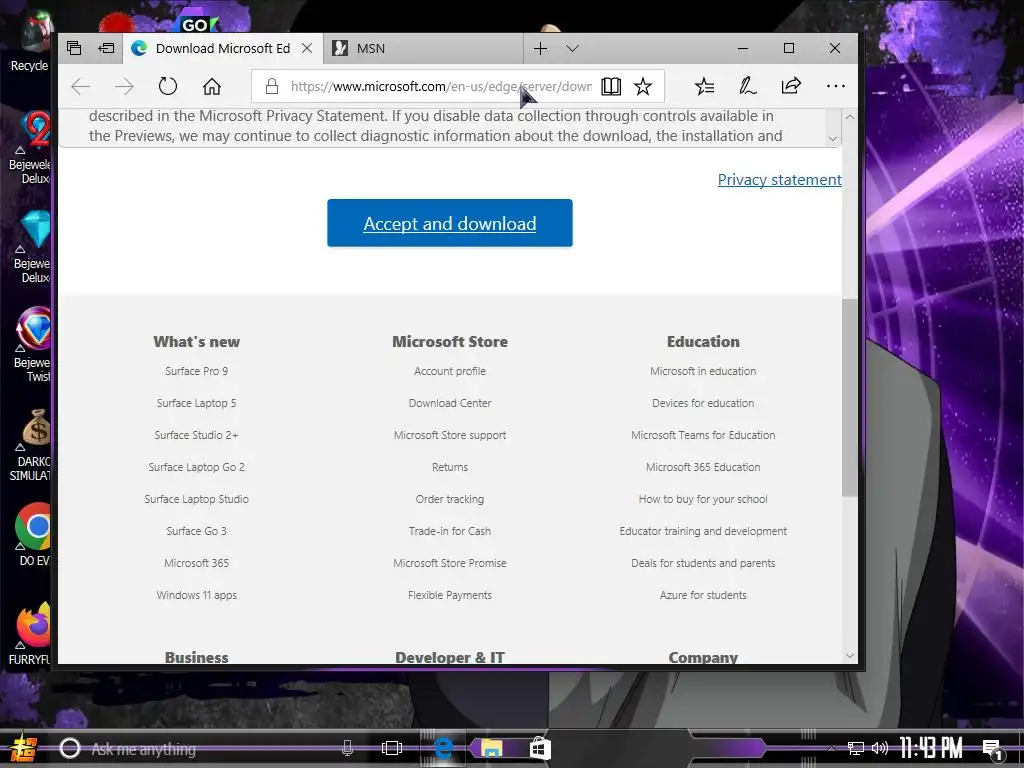The height and width of the screenshot is (768, 1024).
Task: Open Edge from the taskbar
Action: click(x=444, y=748)
